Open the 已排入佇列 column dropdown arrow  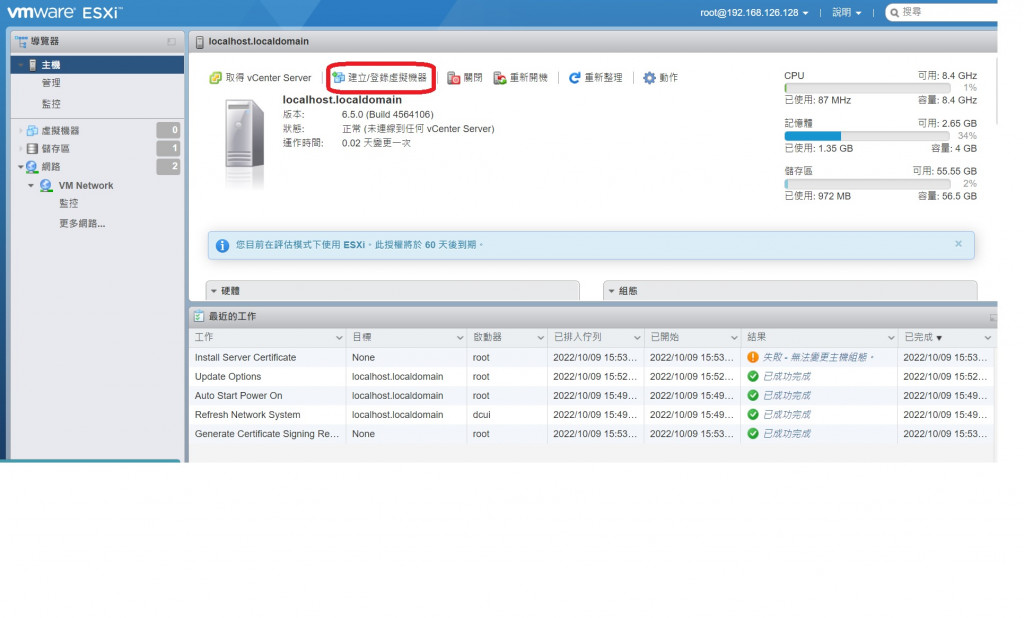637,338
